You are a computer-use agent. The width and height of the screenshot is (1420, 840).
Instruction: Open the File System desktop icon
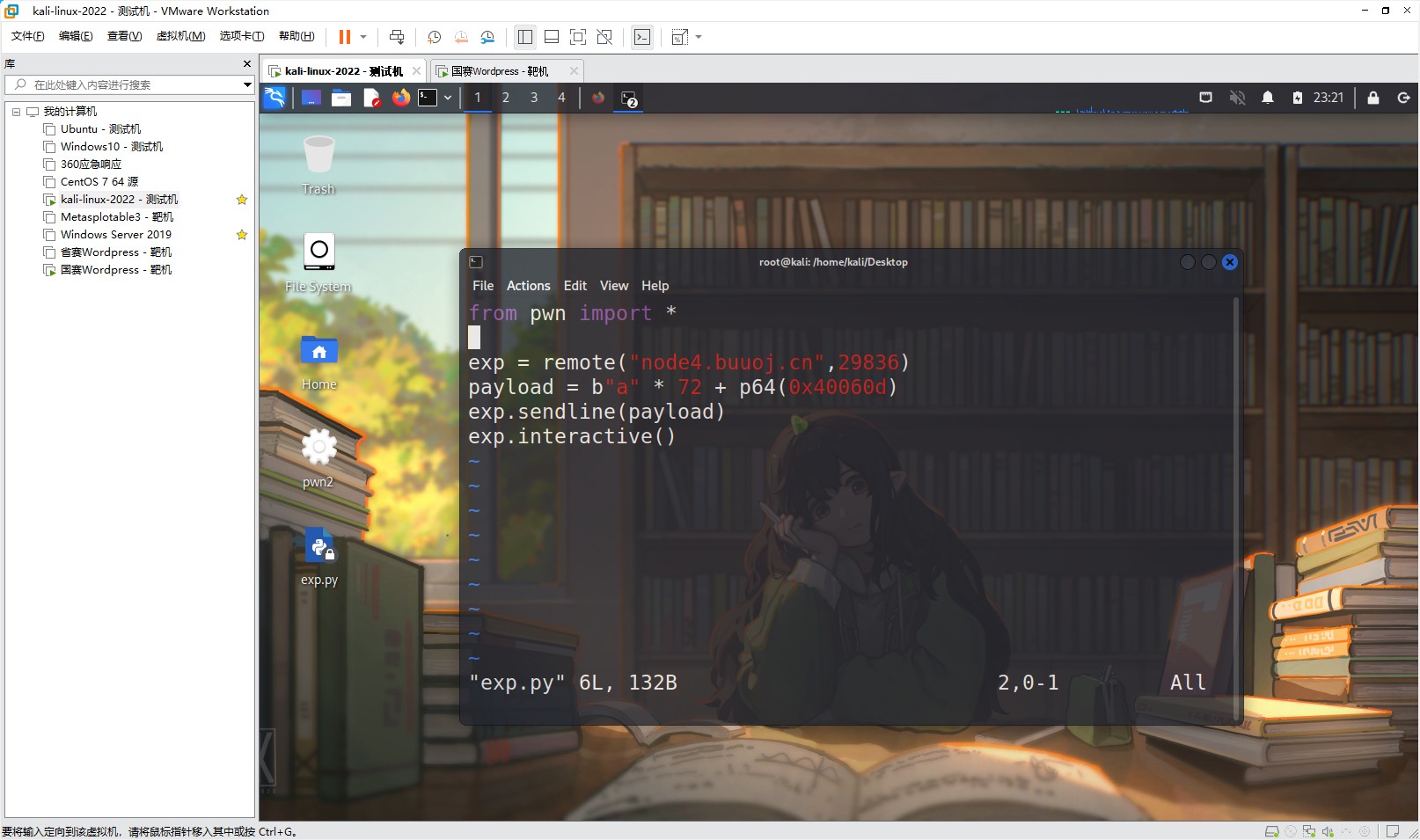318,263
